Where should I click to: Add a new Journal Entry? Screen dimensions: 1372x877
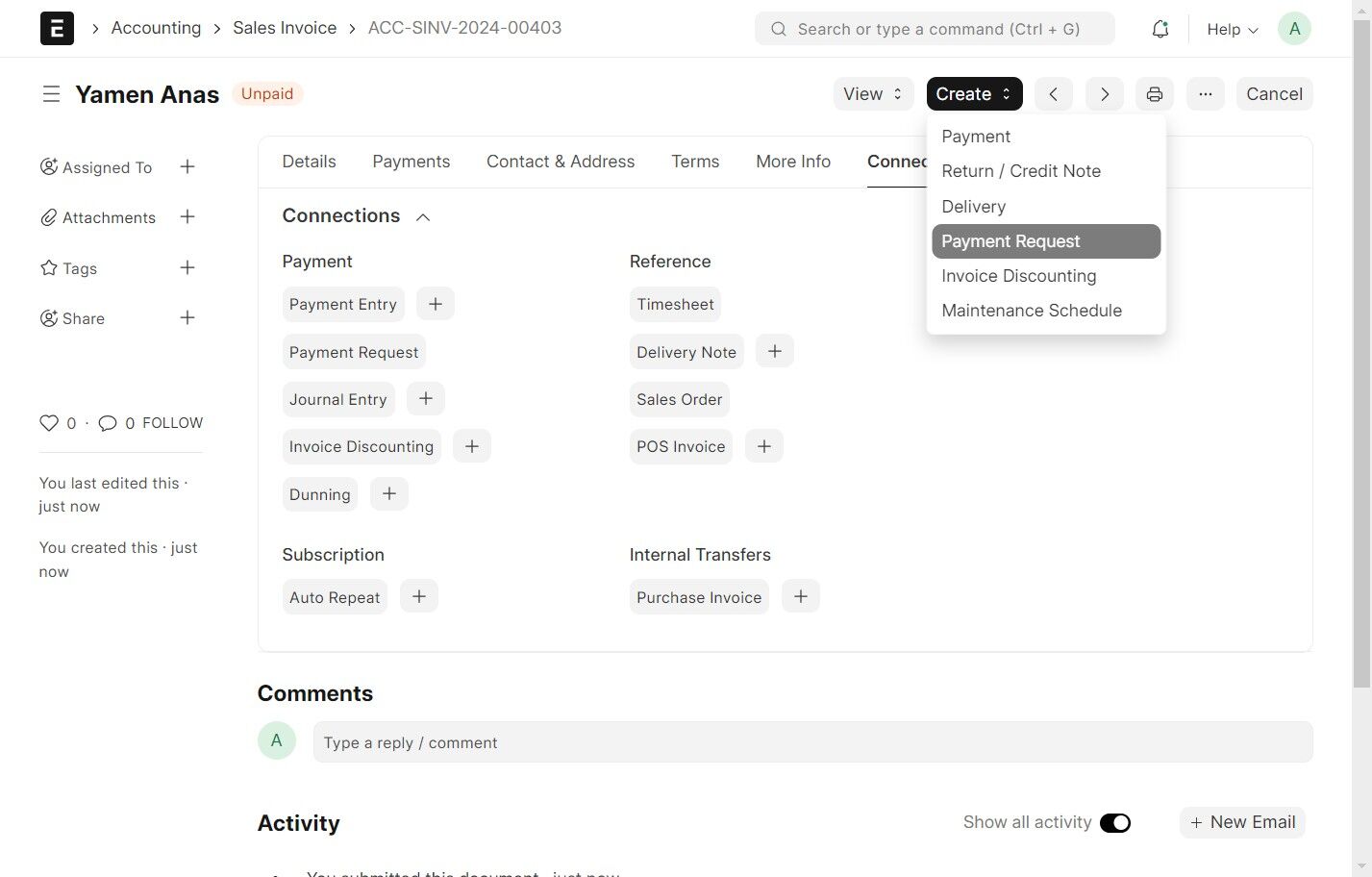point(426,399)
